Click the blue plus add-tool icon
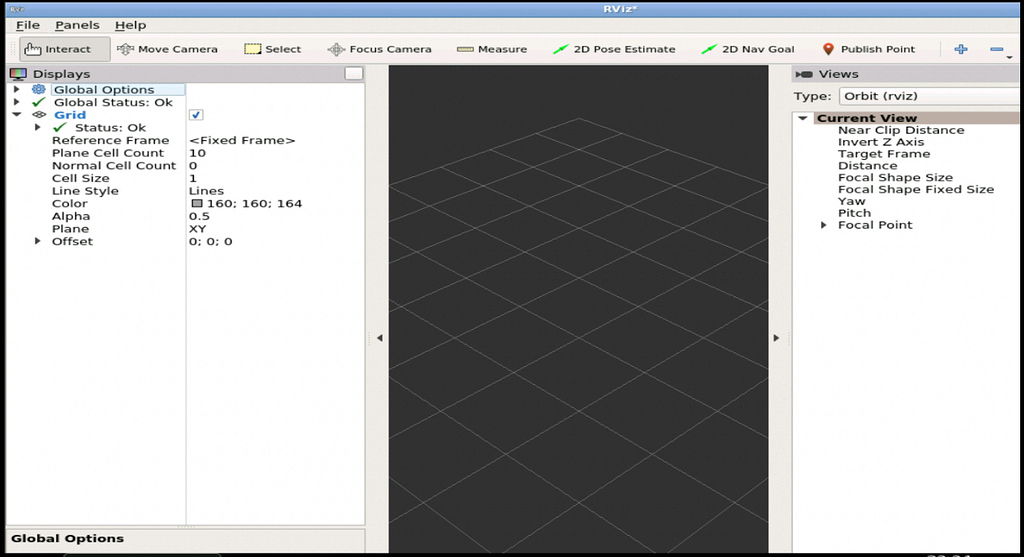The width and height of the screenshot is (1024, 557). point(961,49)
